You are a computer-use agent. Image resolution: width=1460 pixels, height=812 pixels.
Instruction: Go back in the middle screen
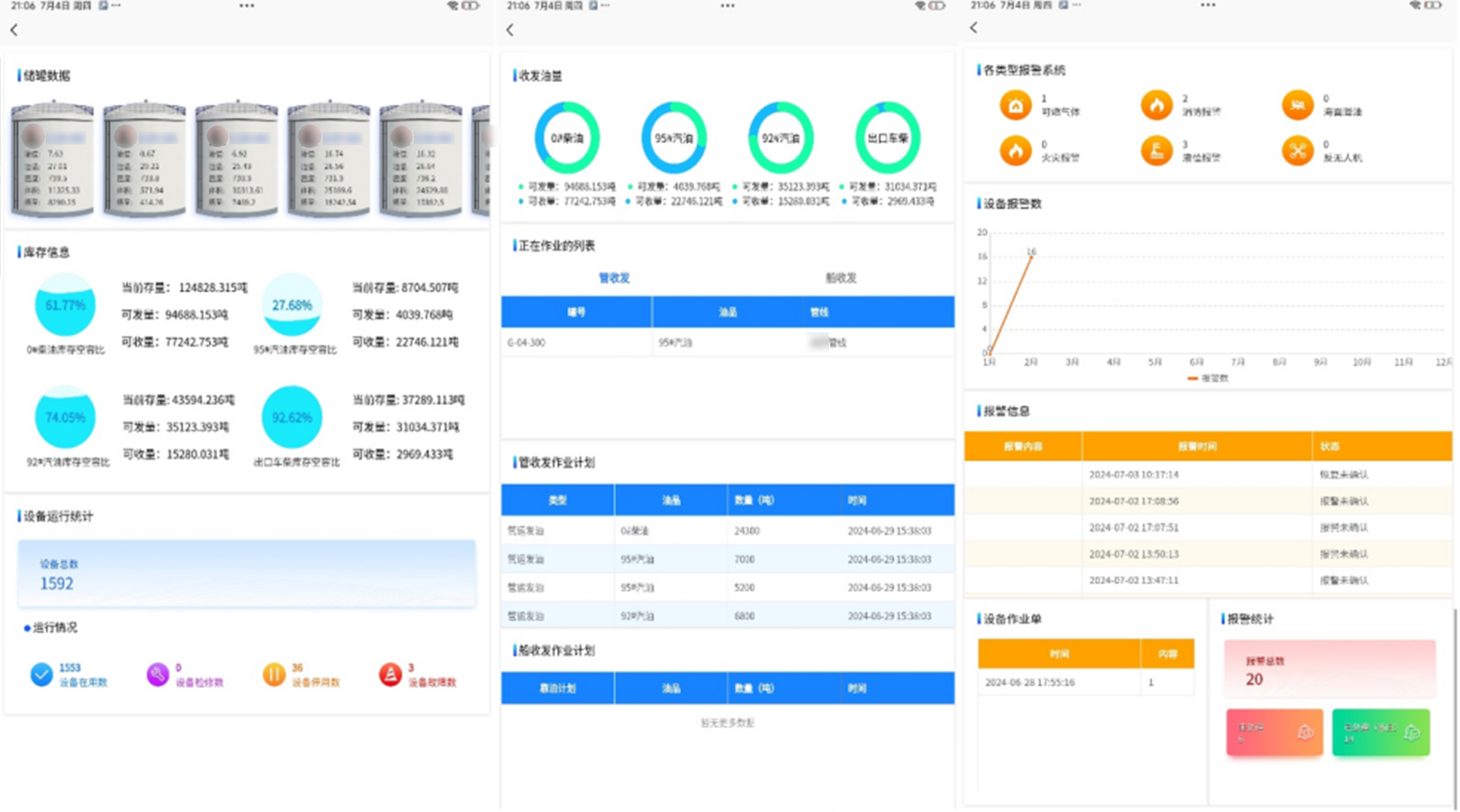pos(510,30)
